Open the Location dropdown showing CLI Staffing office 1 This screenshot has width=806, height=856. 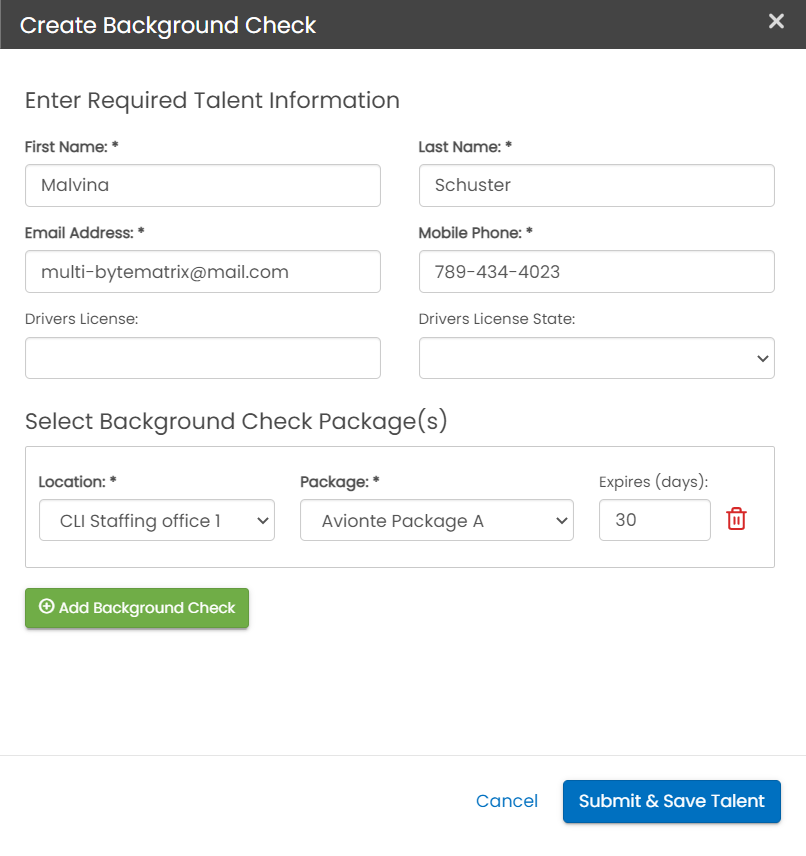click(x=156, y=520)
